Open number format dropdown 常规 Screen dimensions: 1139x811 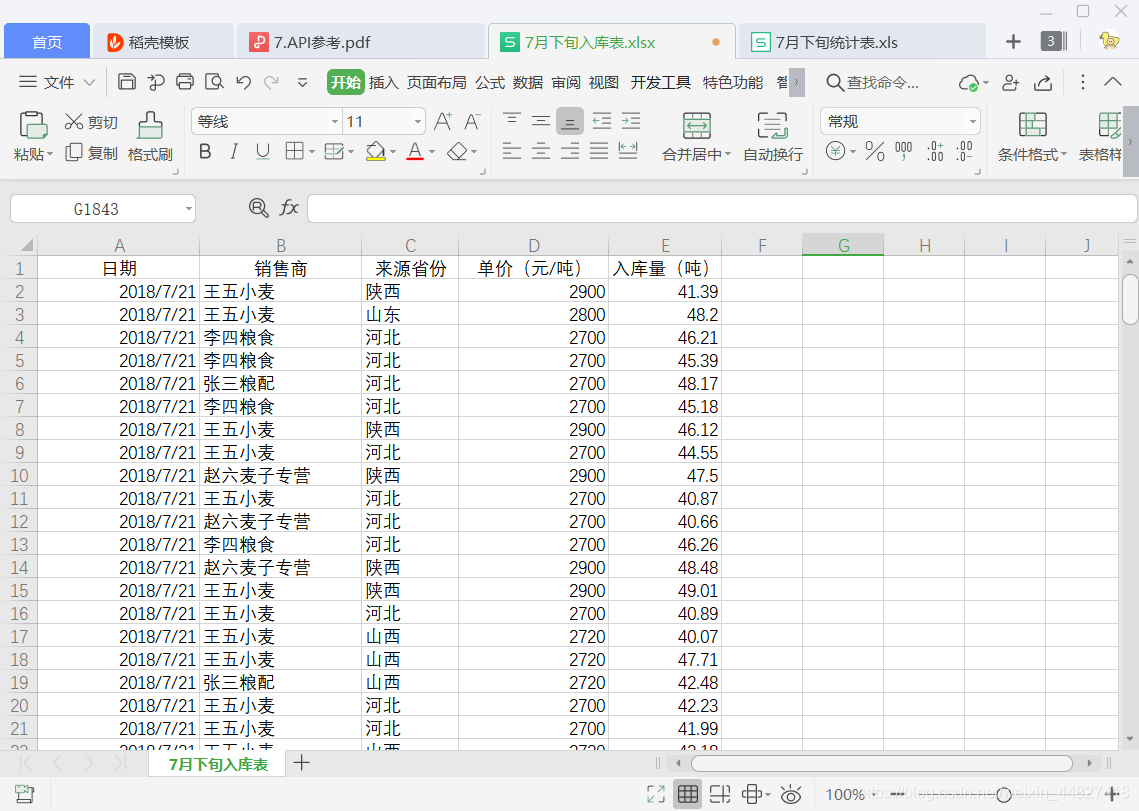pos(973,121)
